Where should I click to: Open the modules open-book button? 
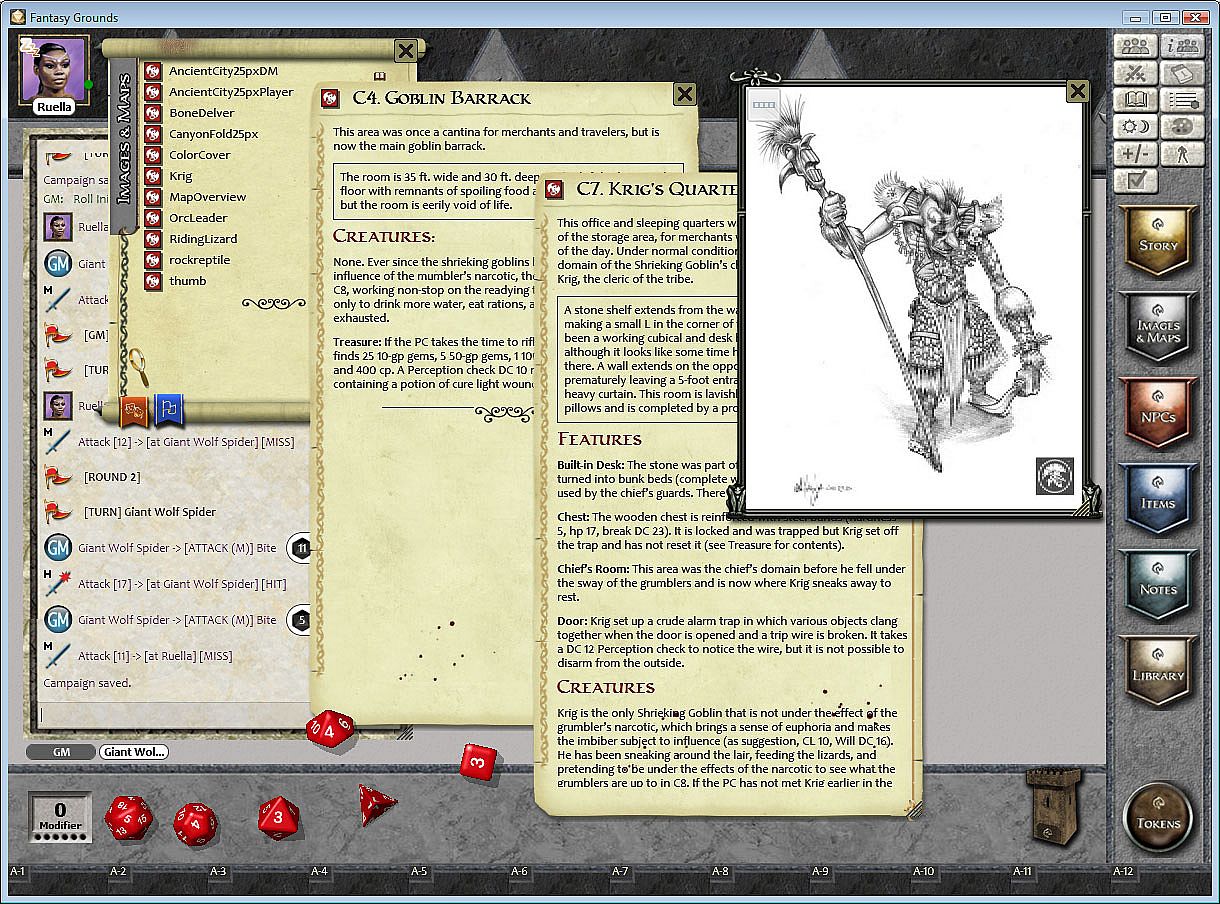coord(1135,100)
